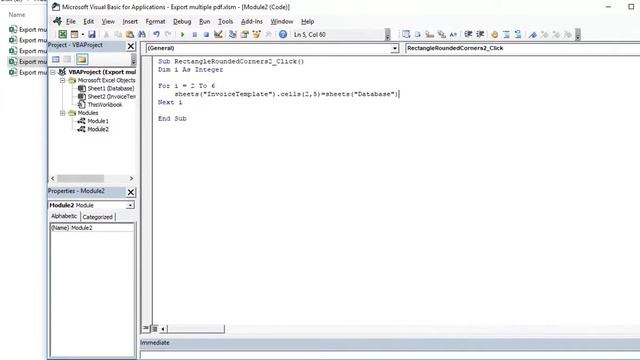Switch to the Alphabetic properties tab
The image size is (640, 360).
coord(64,216)
